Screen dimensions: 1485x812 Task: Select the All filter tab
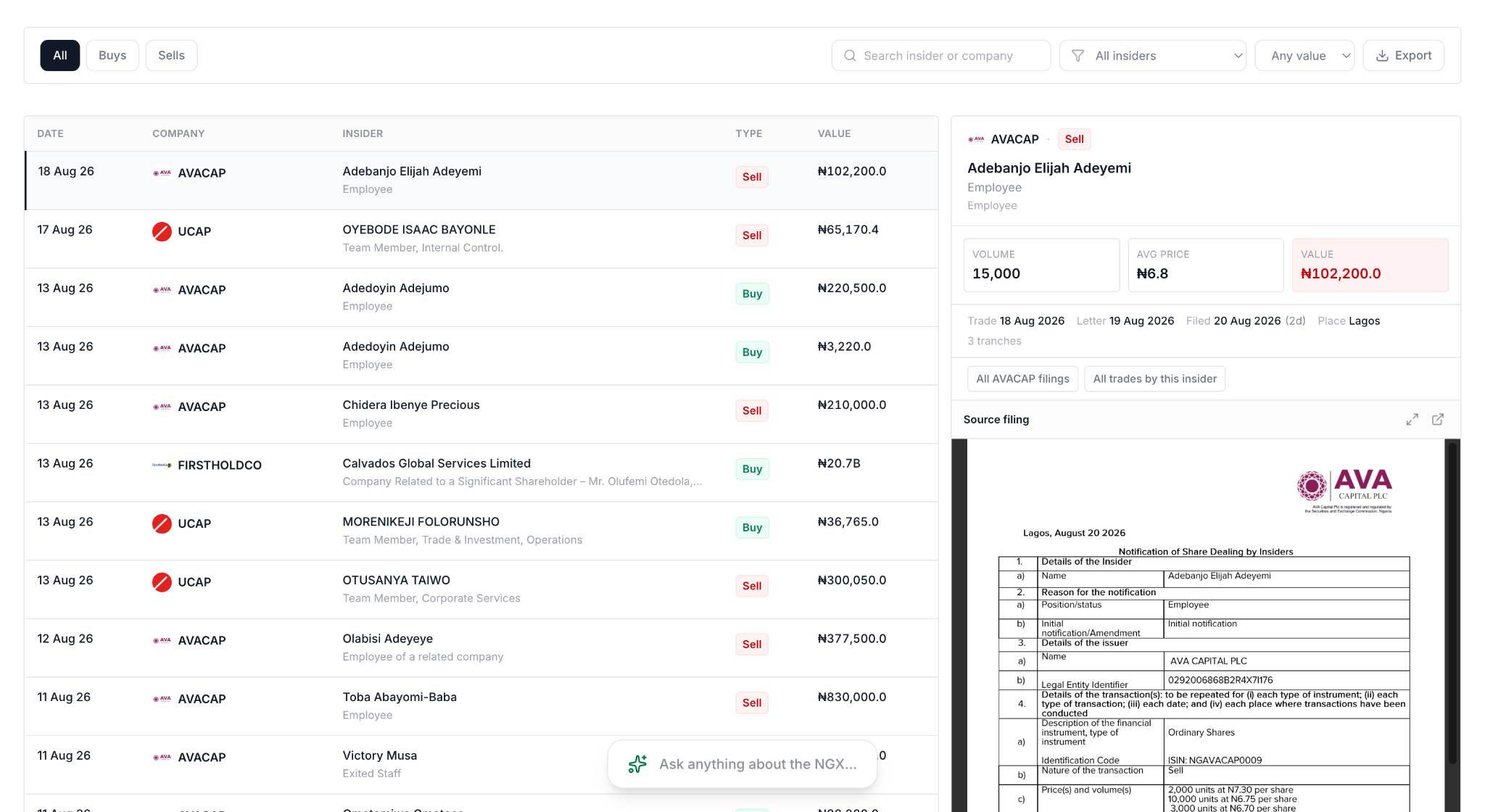click(60, 56)
